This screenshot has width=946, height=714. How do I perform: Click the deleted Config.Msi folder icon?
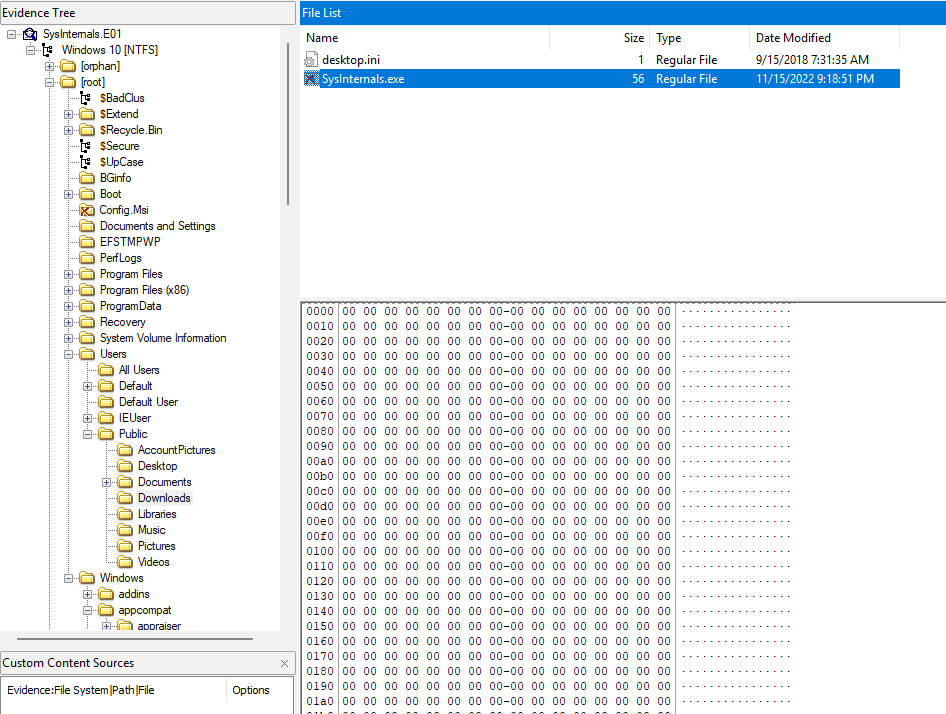coord(86,210)
